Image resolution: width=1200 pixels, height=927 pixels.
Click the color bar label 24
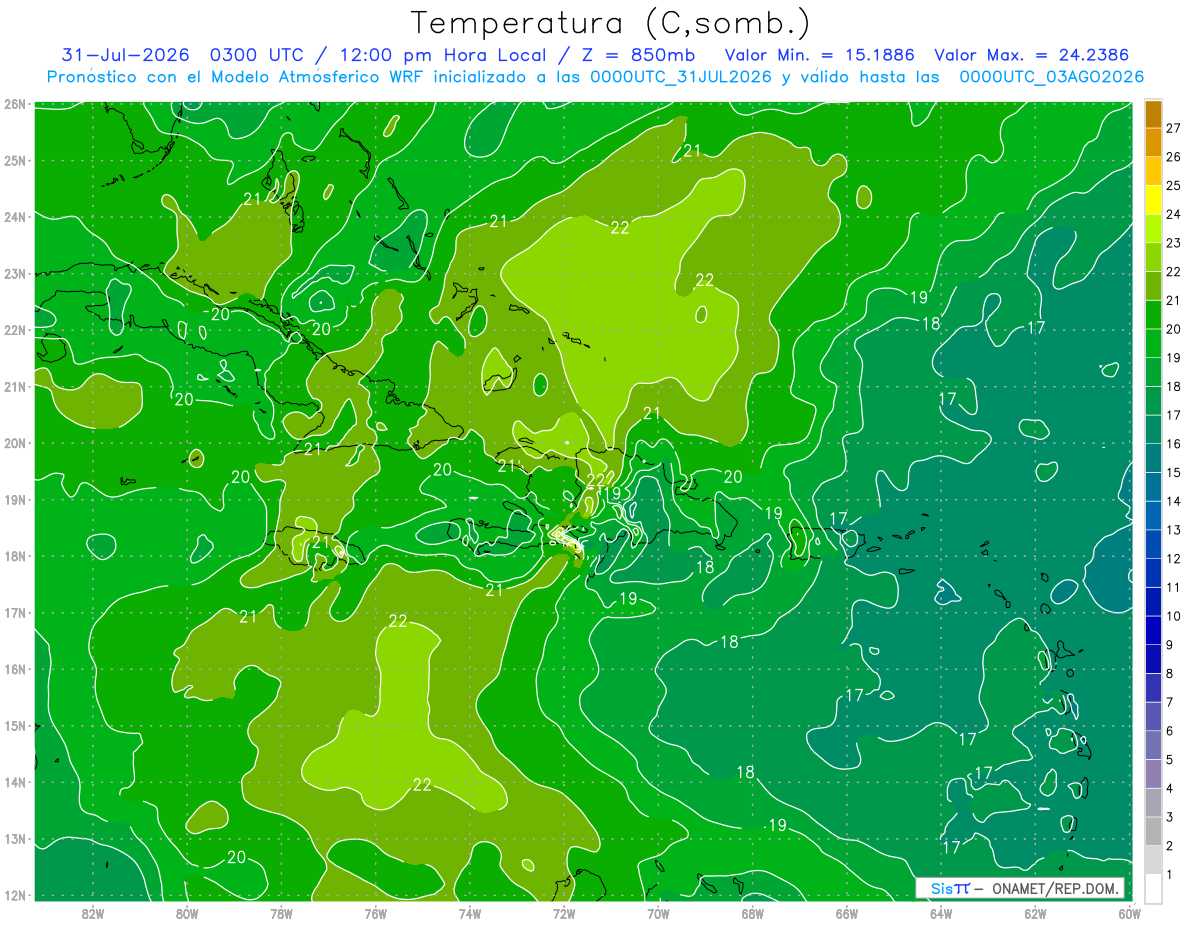1173,214
